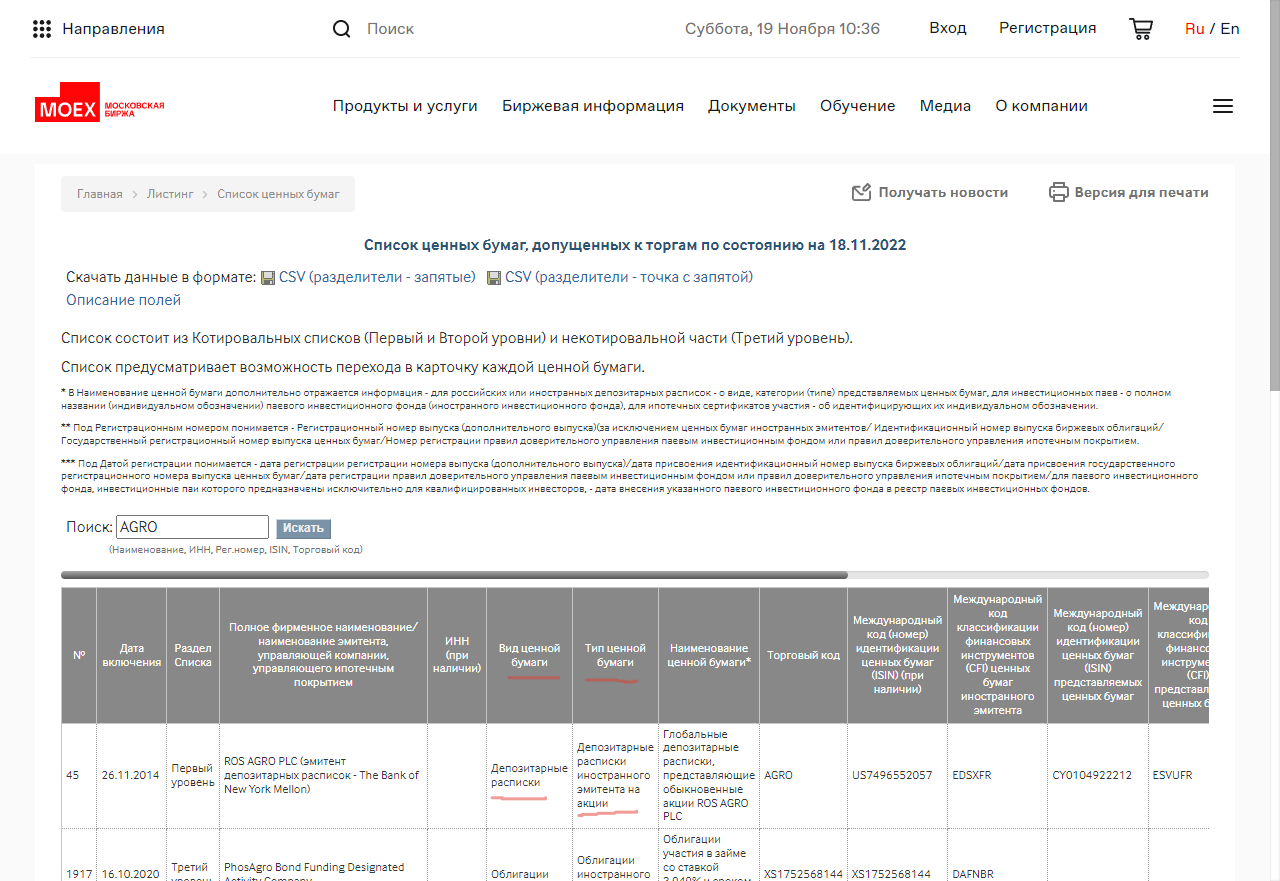Open the hamburger menu icon
The width and height of the screenshot is (1280, 881).
point(1222,106)
